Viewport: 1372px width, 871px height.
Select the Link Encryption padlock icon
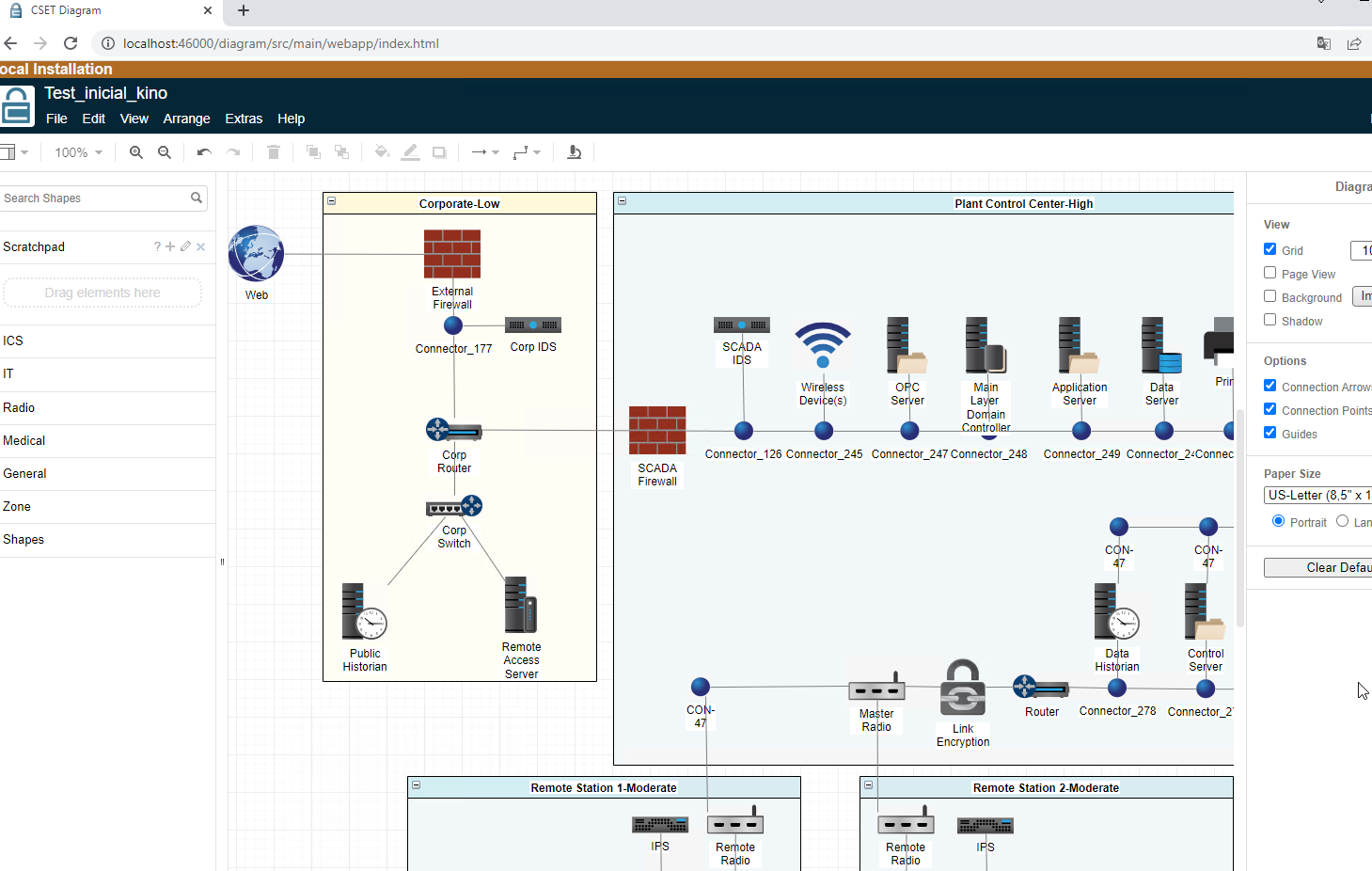pos(963,688)
